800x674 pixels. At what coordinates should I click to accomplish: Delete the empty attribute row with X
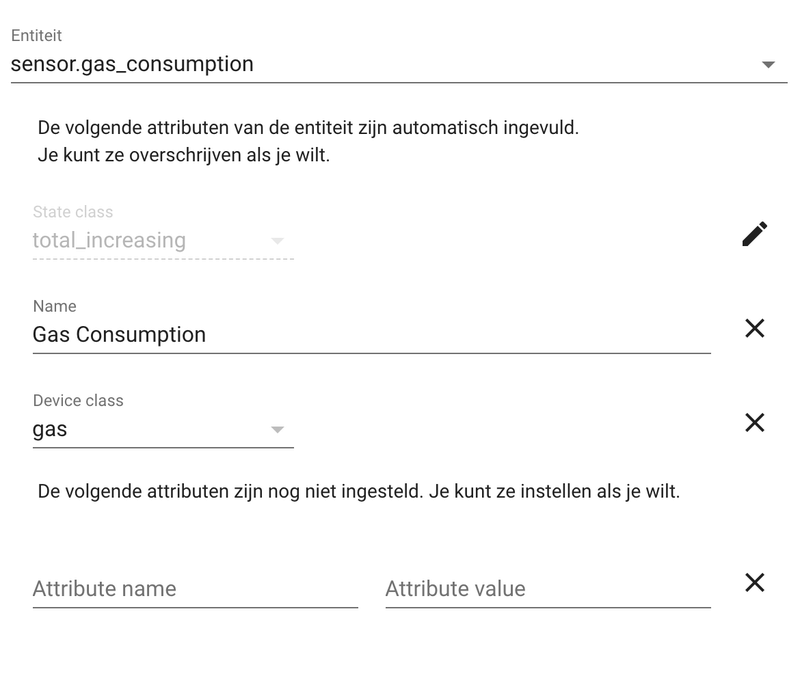pyautogui.click(x=755, y=582)
